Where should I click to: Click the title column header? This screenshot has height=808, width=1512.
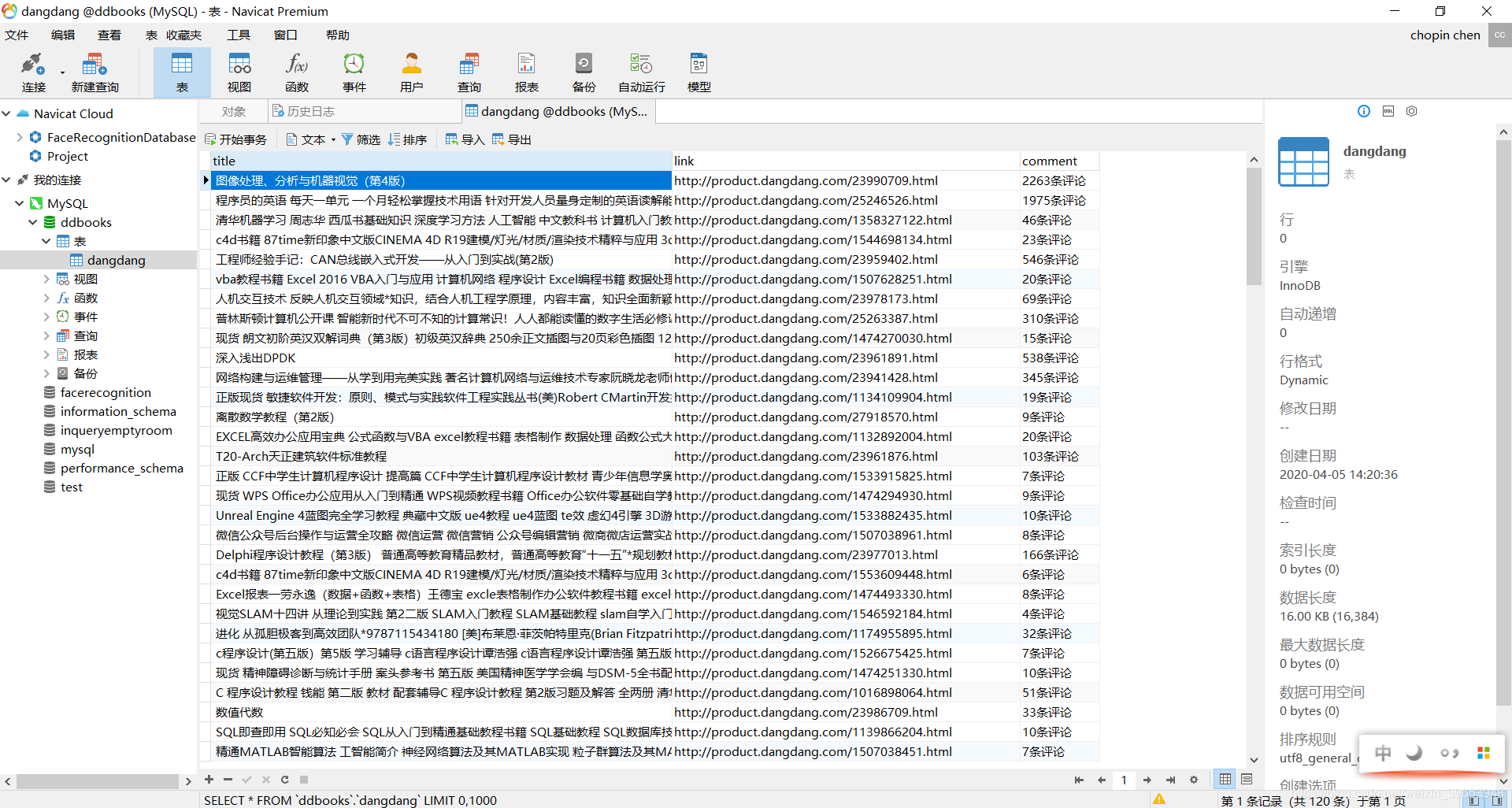pyautogui.click(x=441, y=161)
